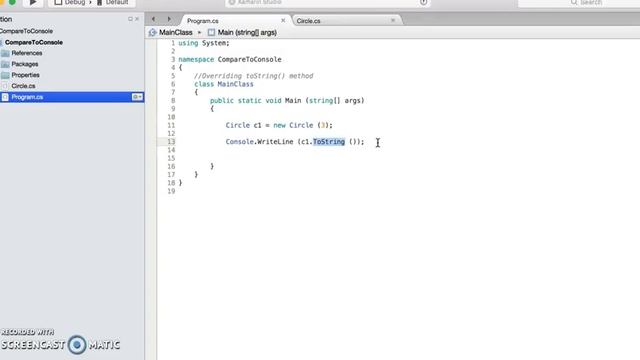This screenshot has height=360, width=640.
Task: Click the highlighted ToString word in code
Action: click(x=329, y=142)
